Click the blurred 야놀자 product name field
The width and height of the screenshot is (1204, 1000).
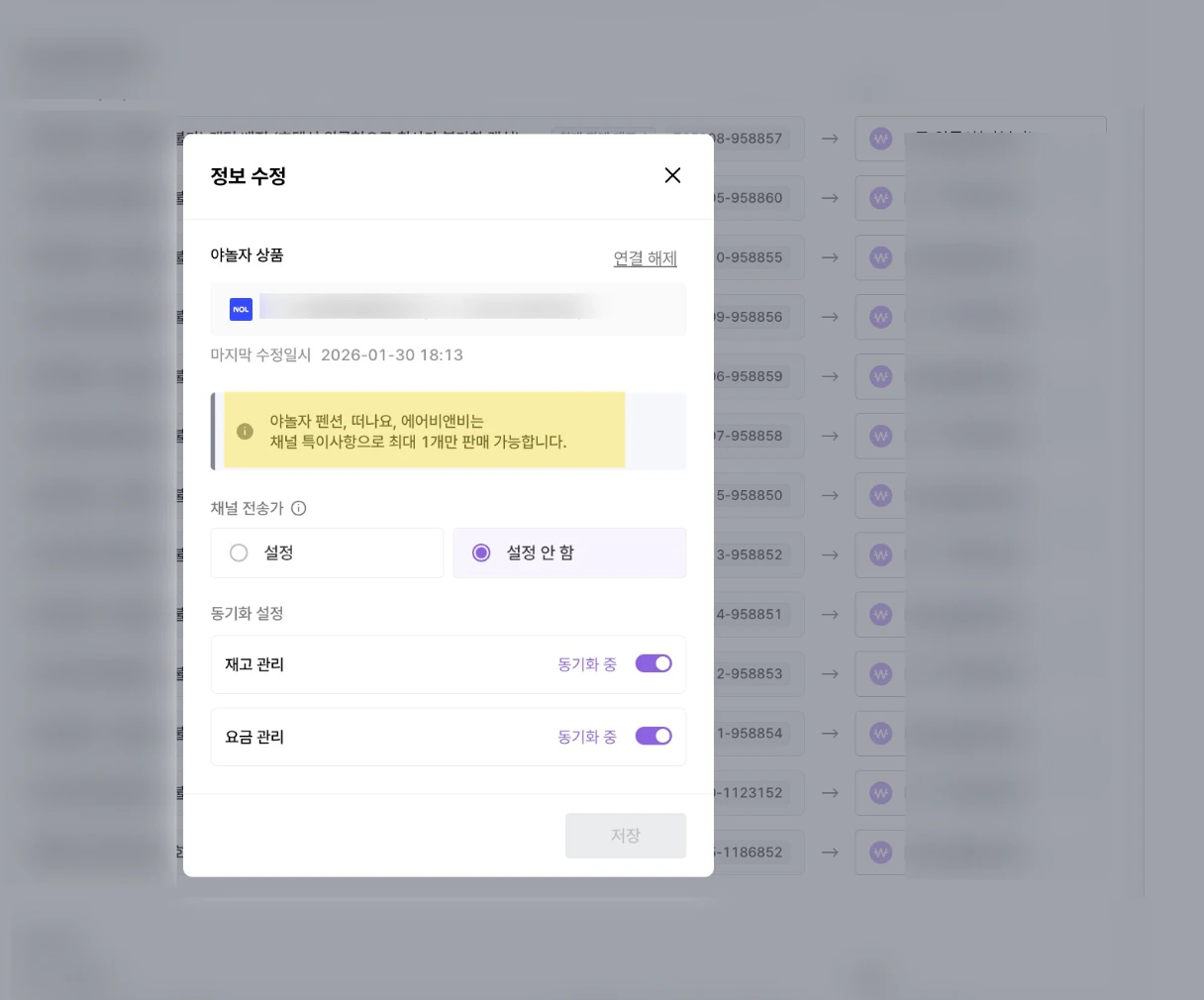pyautogui.click(x=448, y=309)
